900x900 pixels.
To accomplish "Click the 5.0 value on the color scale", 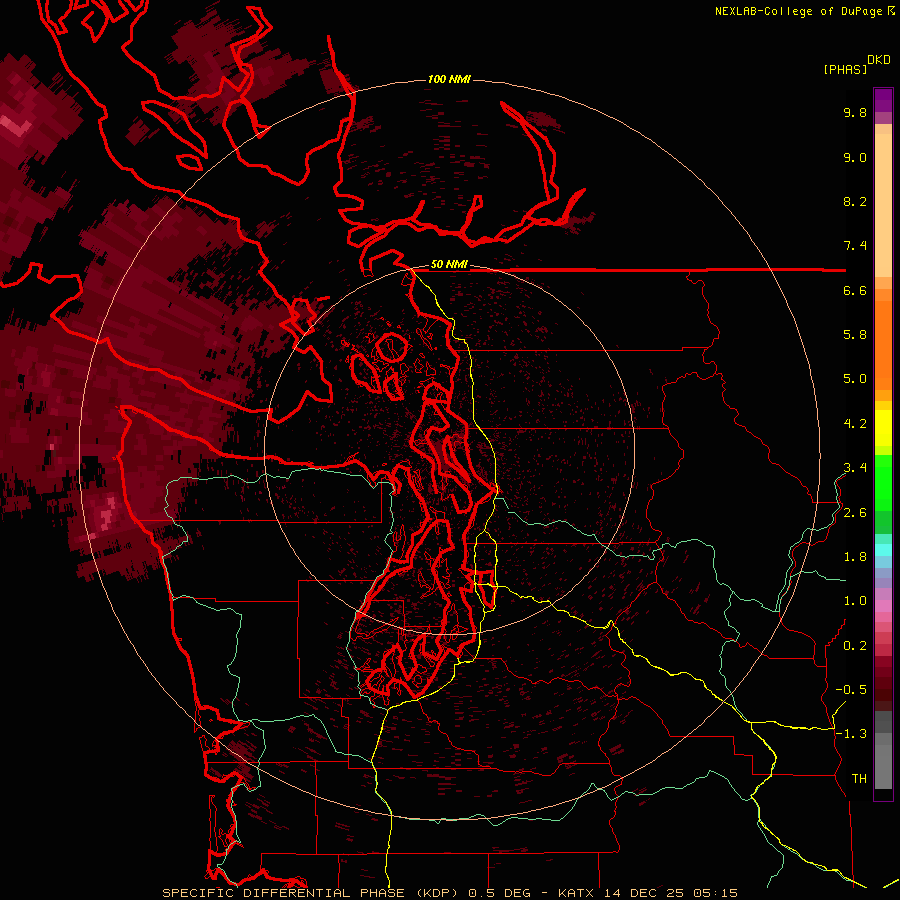I will [855, 379].
